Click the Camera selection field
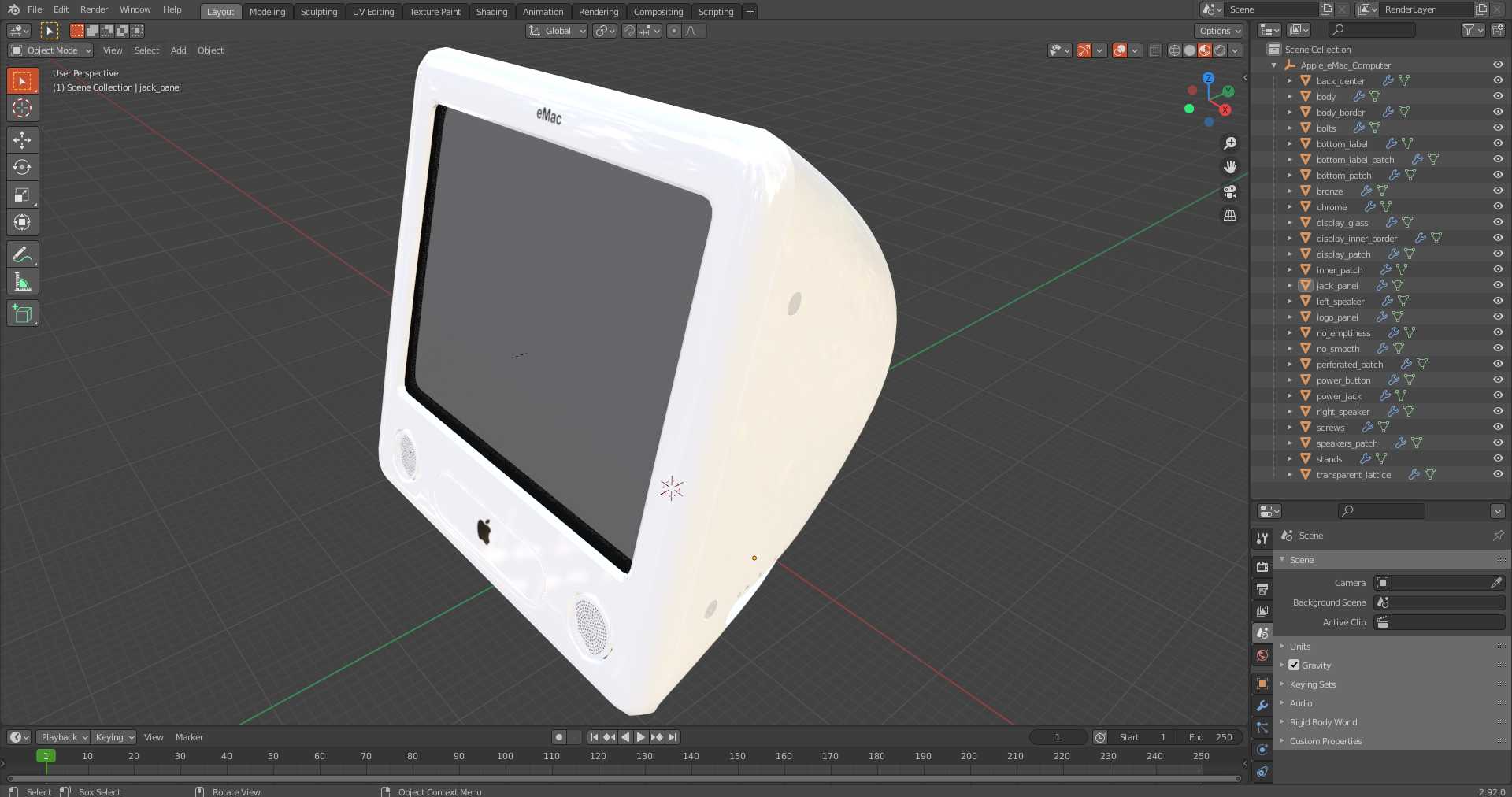Image resolution: width=1512 pixels, height=797 pixels. (x=1439, y=583)
